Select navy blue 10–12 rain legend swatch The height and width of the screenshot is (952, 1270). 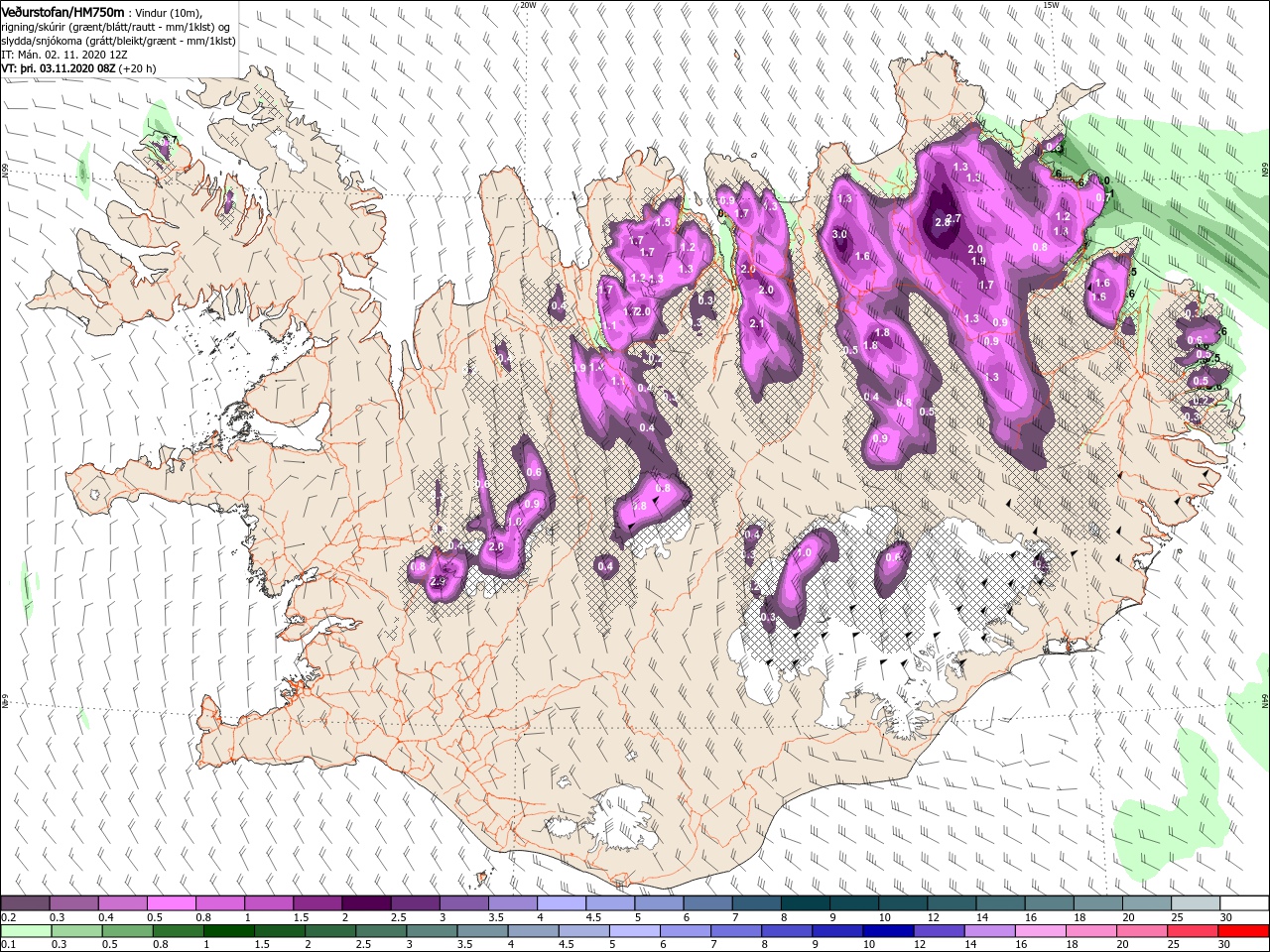pos(888,931)
